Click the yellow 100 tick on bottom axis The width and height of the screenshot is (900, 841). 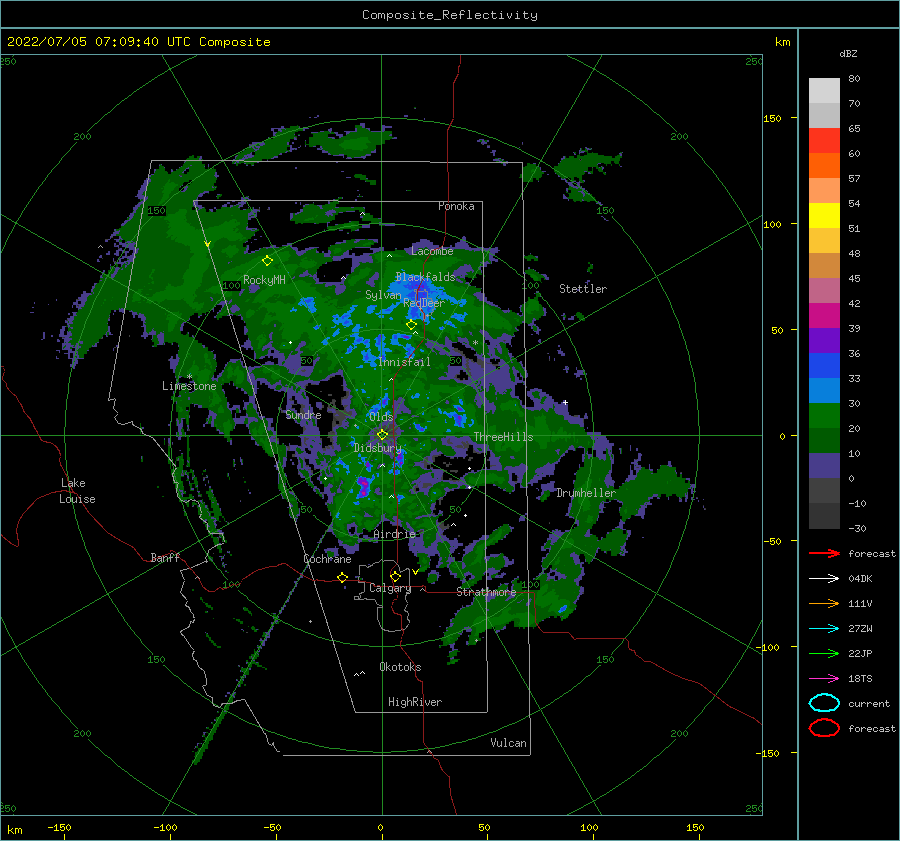click(589, 828)
